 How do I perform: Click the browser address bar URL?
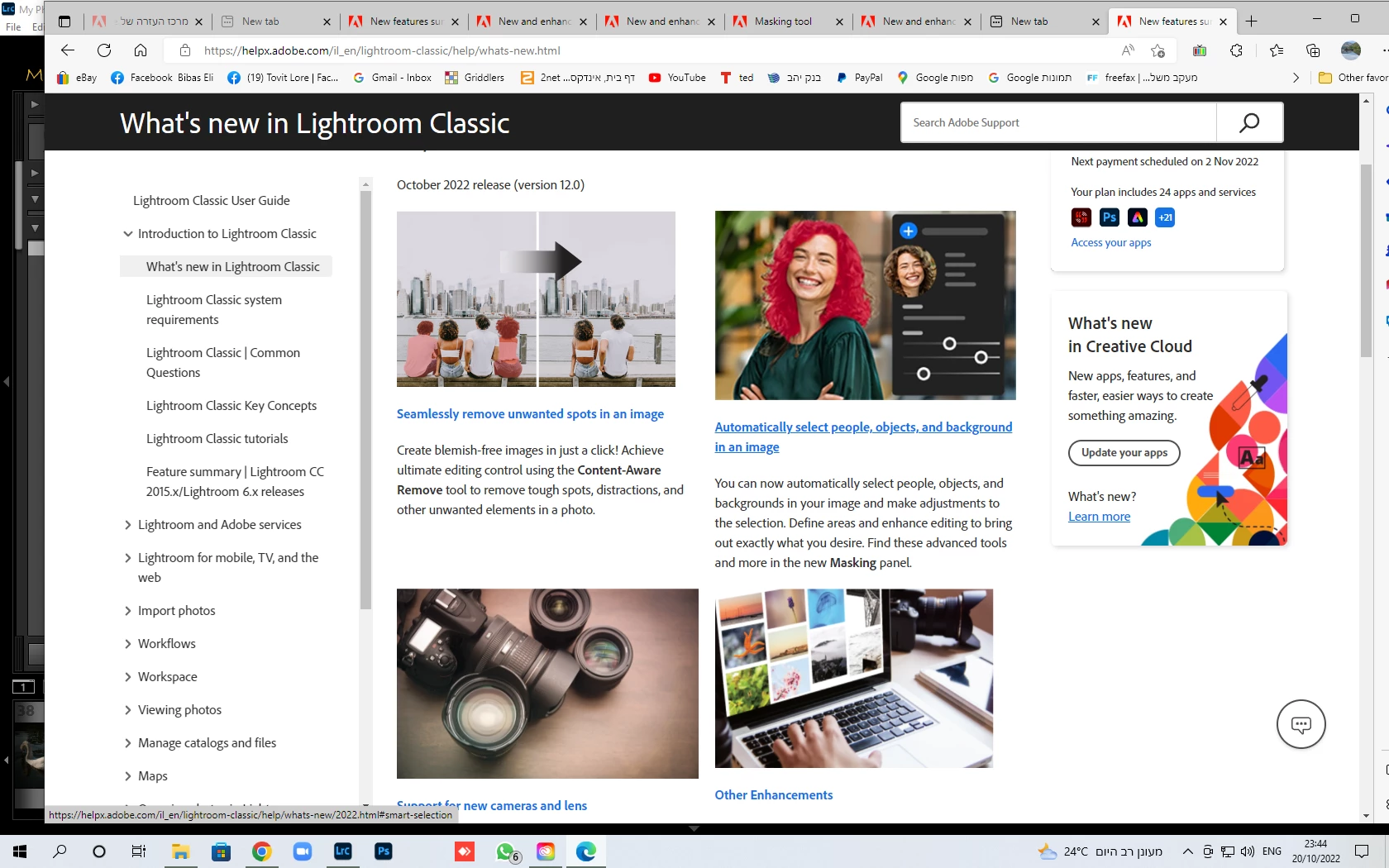382,50
